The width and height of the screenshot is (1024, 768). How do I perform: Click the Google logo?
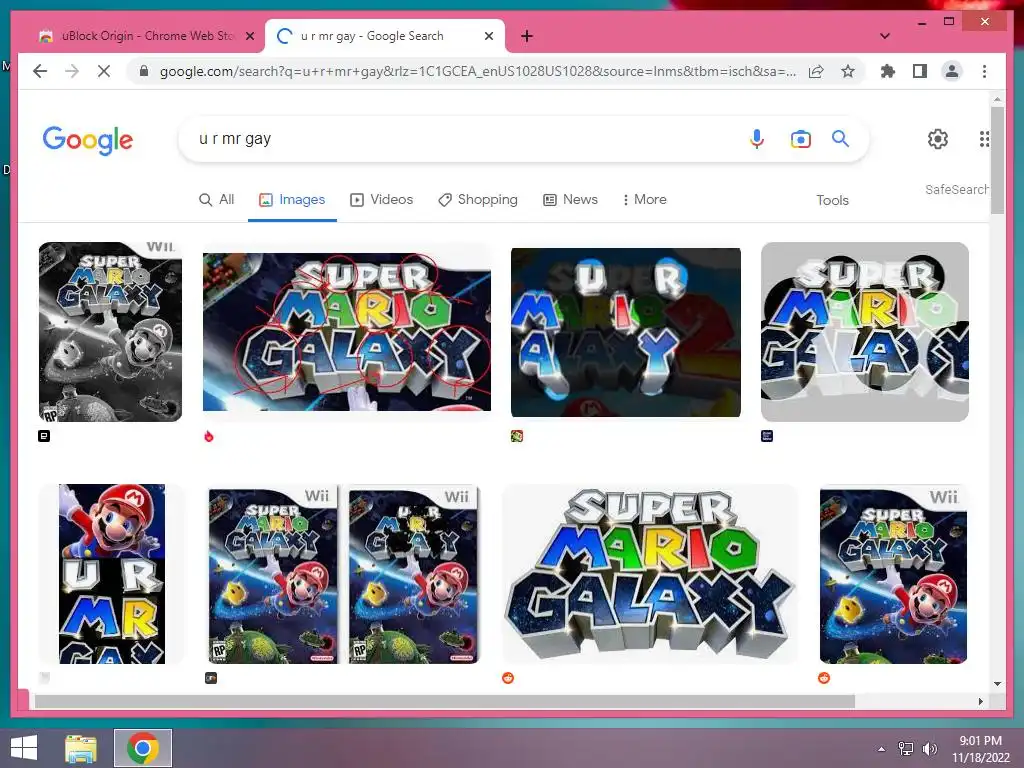point(88,140)
